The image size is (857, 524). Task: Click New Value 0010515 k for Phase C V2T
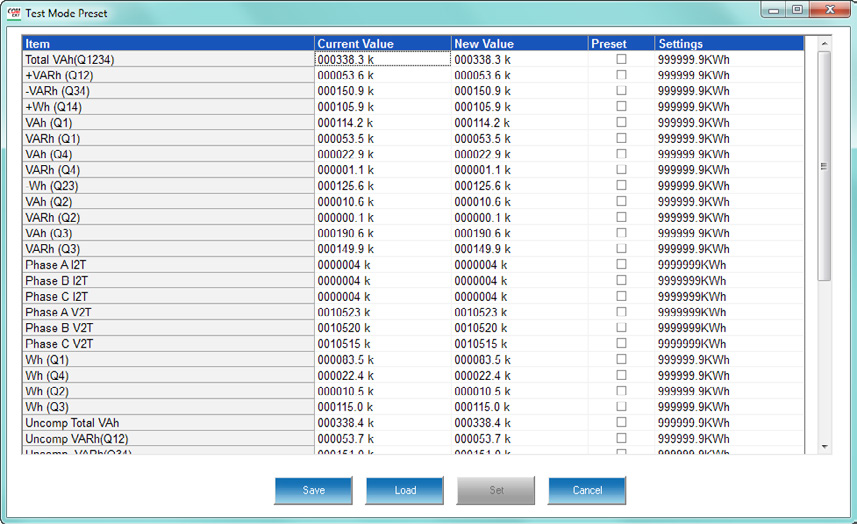[519, 344]
